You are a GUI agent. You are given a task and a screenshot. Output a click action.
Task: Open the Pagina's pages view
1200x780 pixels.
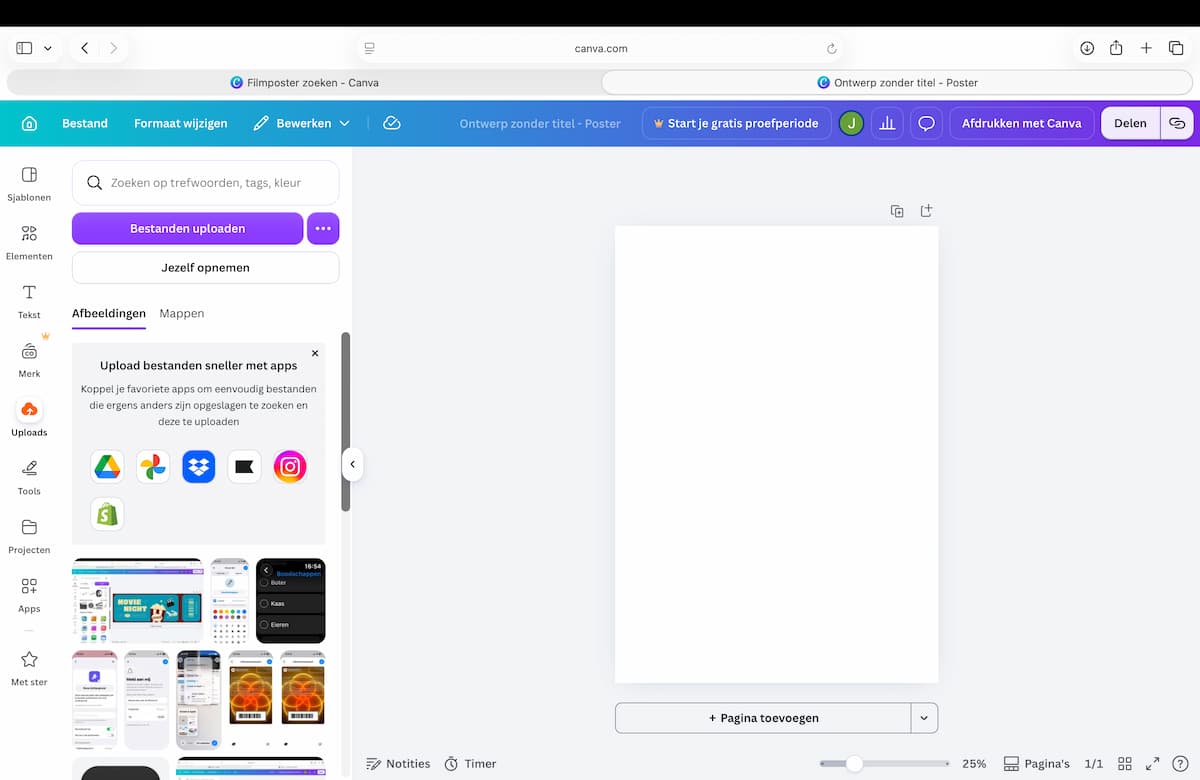1037,763
